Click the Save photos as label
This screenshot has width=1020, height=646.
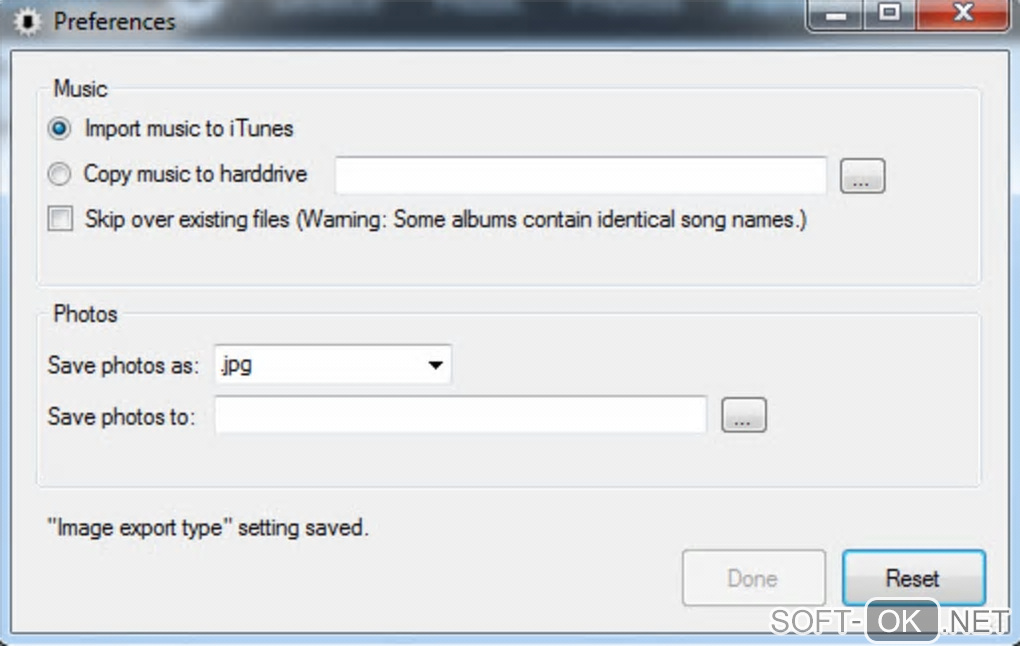coord(123,366)
